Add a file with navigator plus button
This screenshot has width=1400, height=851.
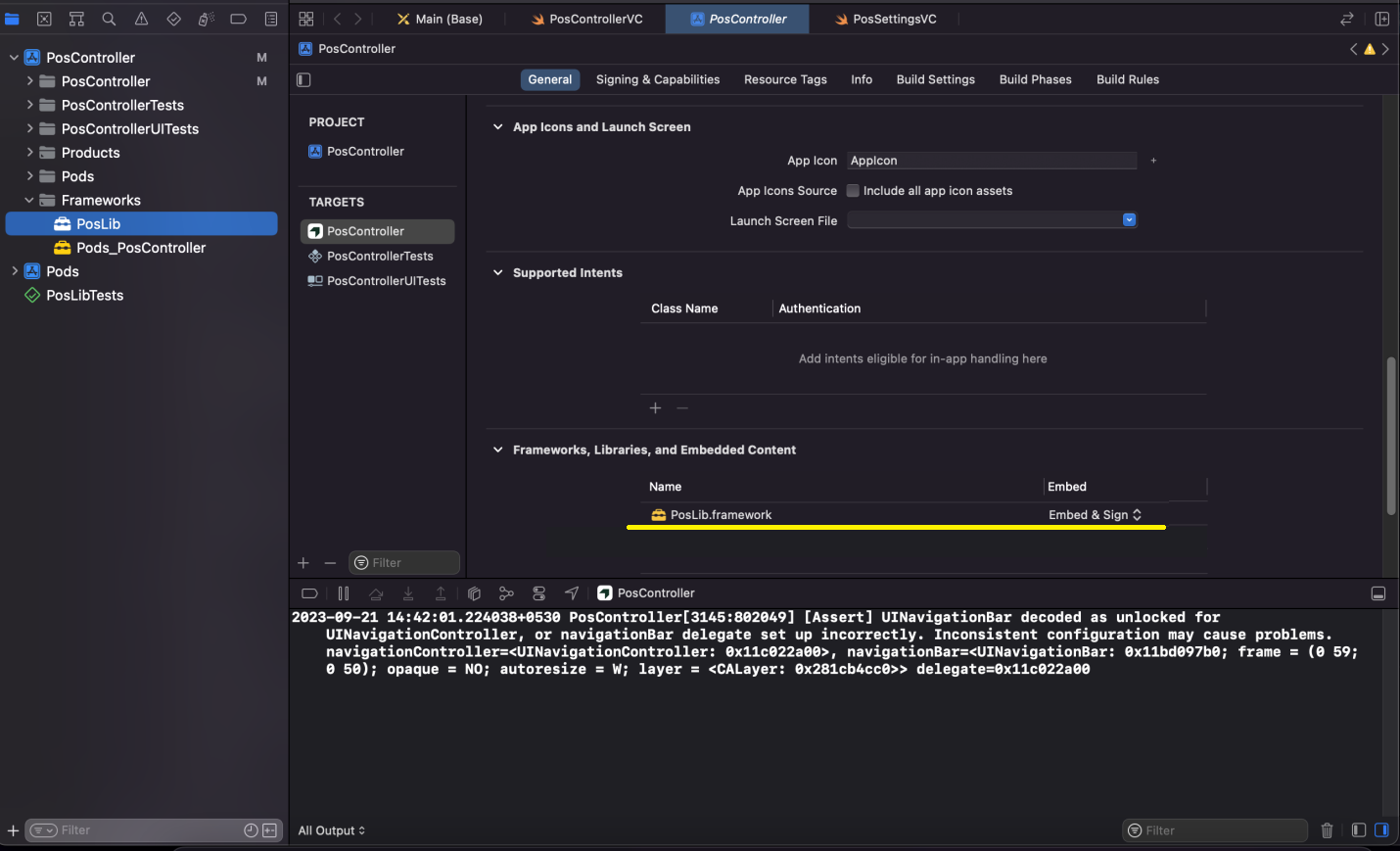point(13,830)
